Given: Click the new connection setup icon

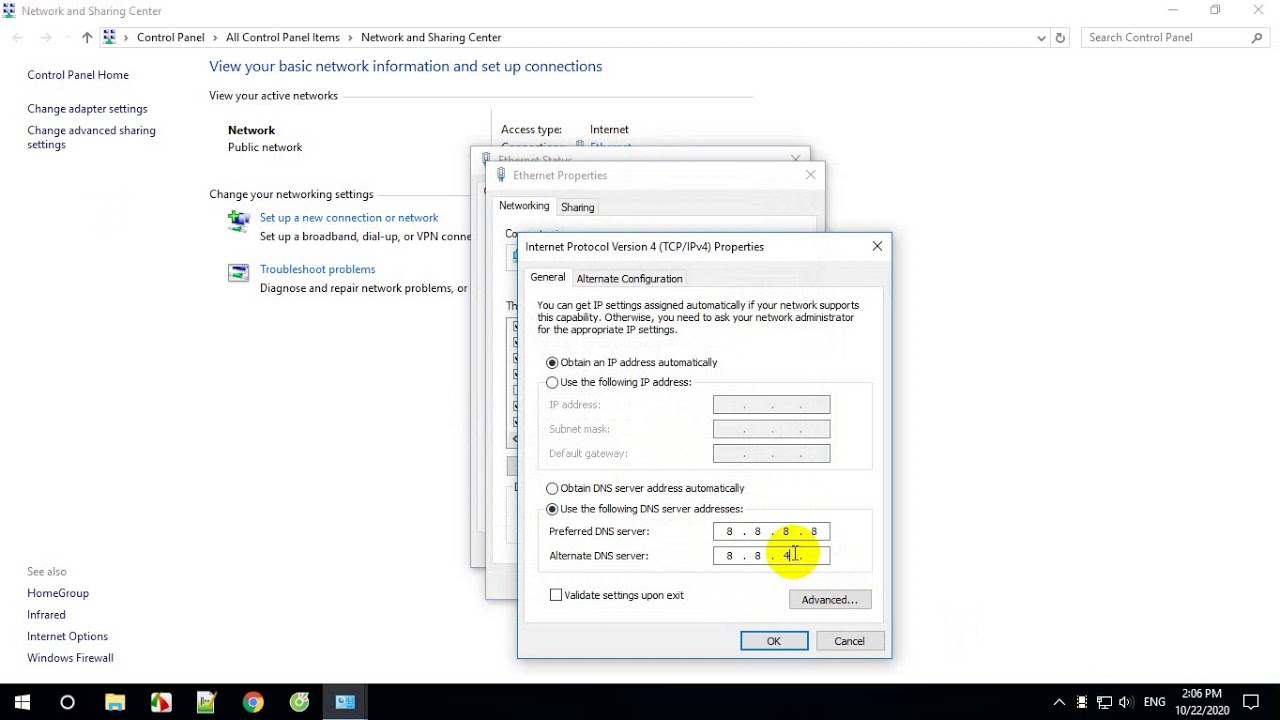Looking at the screenshot, I should click(x=238, y=221).
